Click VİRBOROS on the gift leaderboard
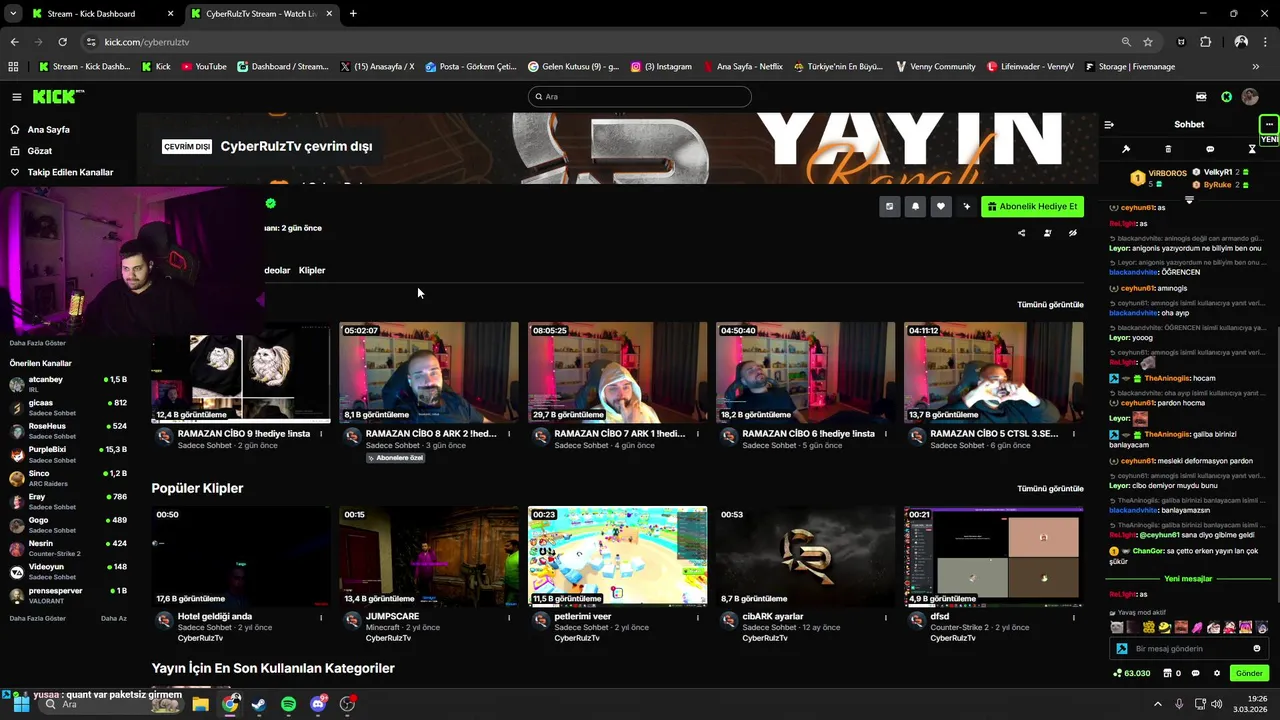This screenshot has width=1280, height=720. [1167, 173]
